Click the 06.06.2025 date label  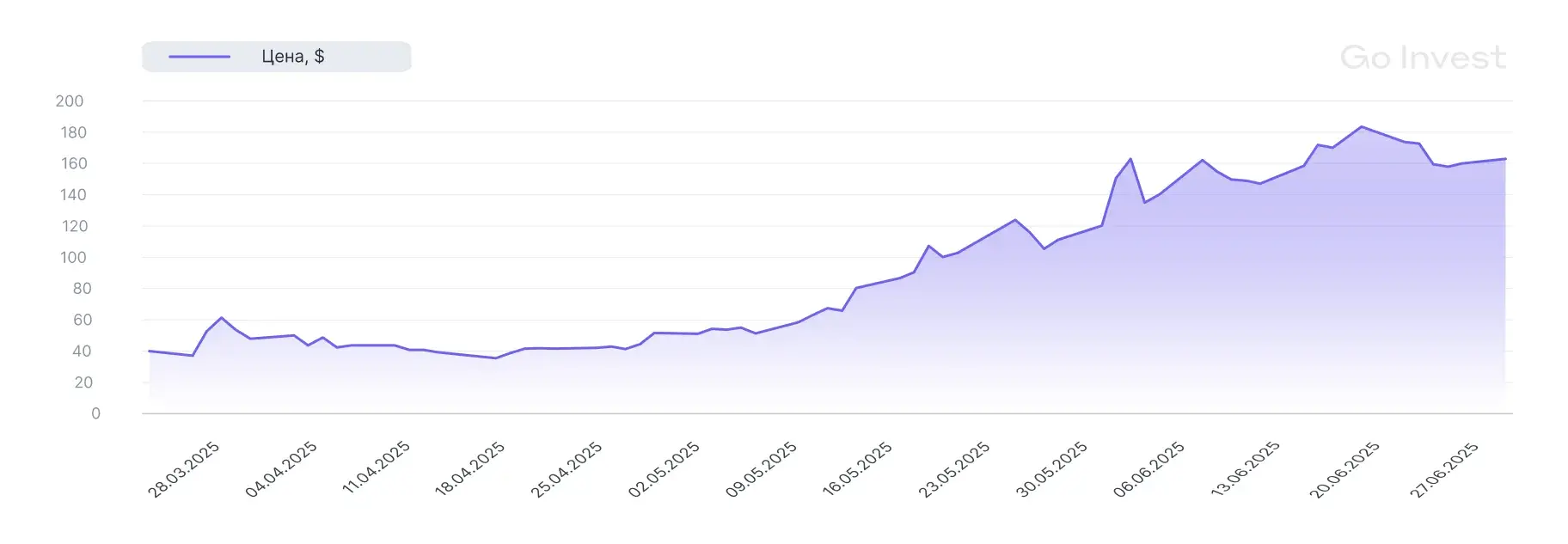pyautogui.click(x=1148, y=469)
